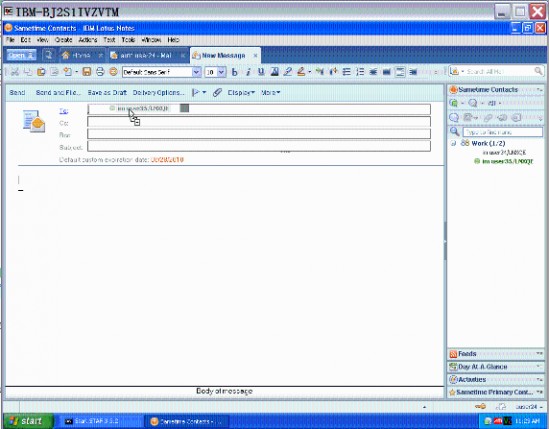
Task: Open the File menu
Action: pos(10,40)
